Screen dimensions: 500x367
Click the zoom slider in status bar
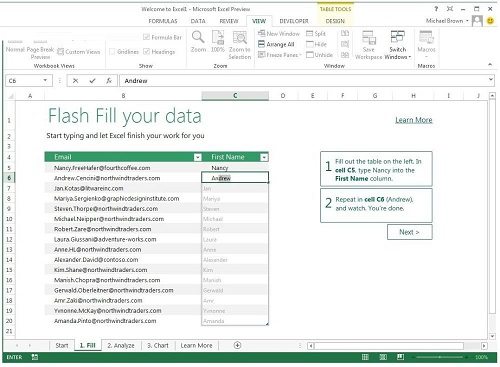tap(440, 357)
